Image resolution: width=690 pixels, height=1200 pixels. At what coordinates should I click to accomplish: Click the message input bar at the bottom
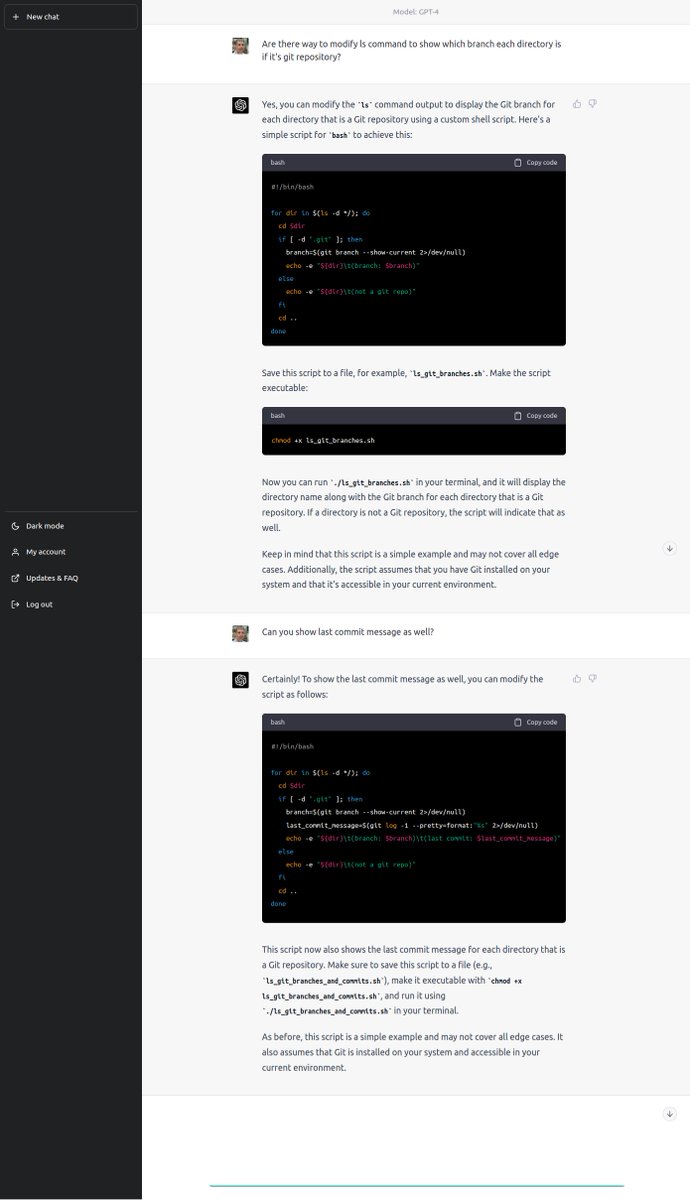(x=416, y=1187)
